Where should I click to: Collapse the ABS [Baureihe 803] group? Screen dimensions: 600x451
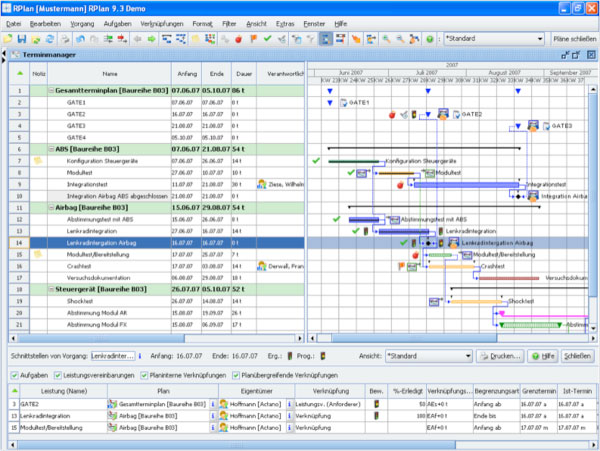pos(49,147)
